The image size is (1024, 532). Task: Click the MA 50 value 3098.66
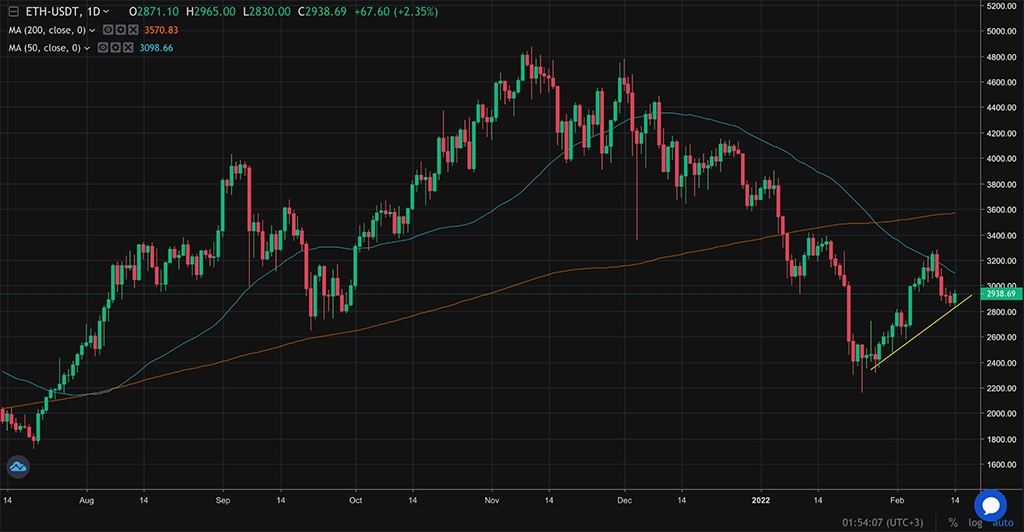[x=156, y=48]
